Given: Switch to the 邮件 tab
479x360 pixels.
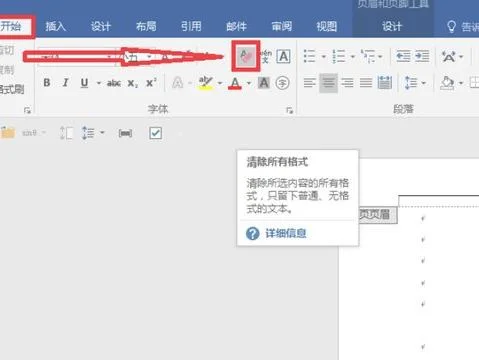Looking at the screenshot, I should [236, 26].
